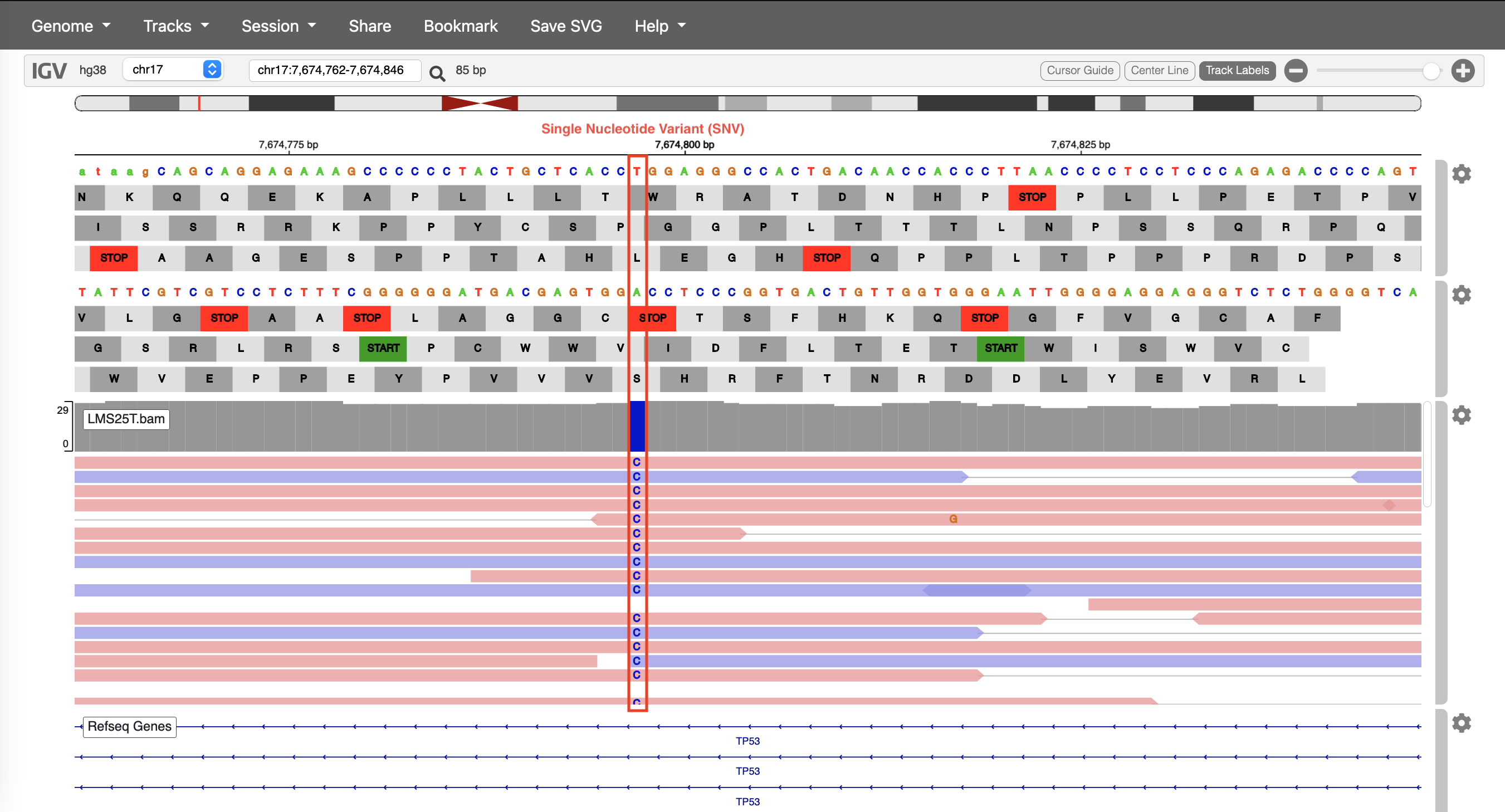The width and height of the screenshot is (1505, 812).
Task: Open settings gear for reference sequence track
Action: (x=1460, y=174)
